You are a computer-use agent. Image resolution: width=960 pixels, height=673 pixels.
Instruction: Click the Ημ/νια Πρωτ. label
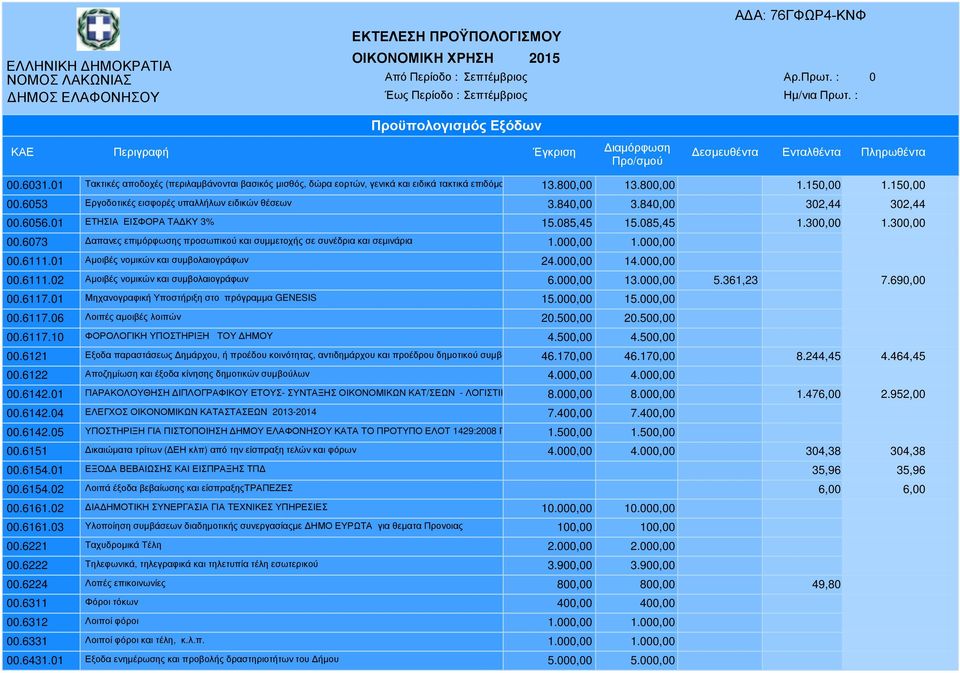(820, 96)
